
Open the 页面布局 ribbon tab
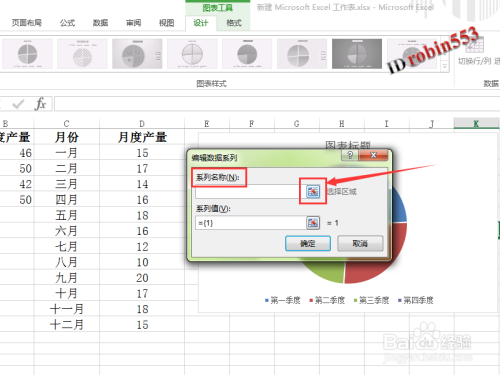click(27, 23)
